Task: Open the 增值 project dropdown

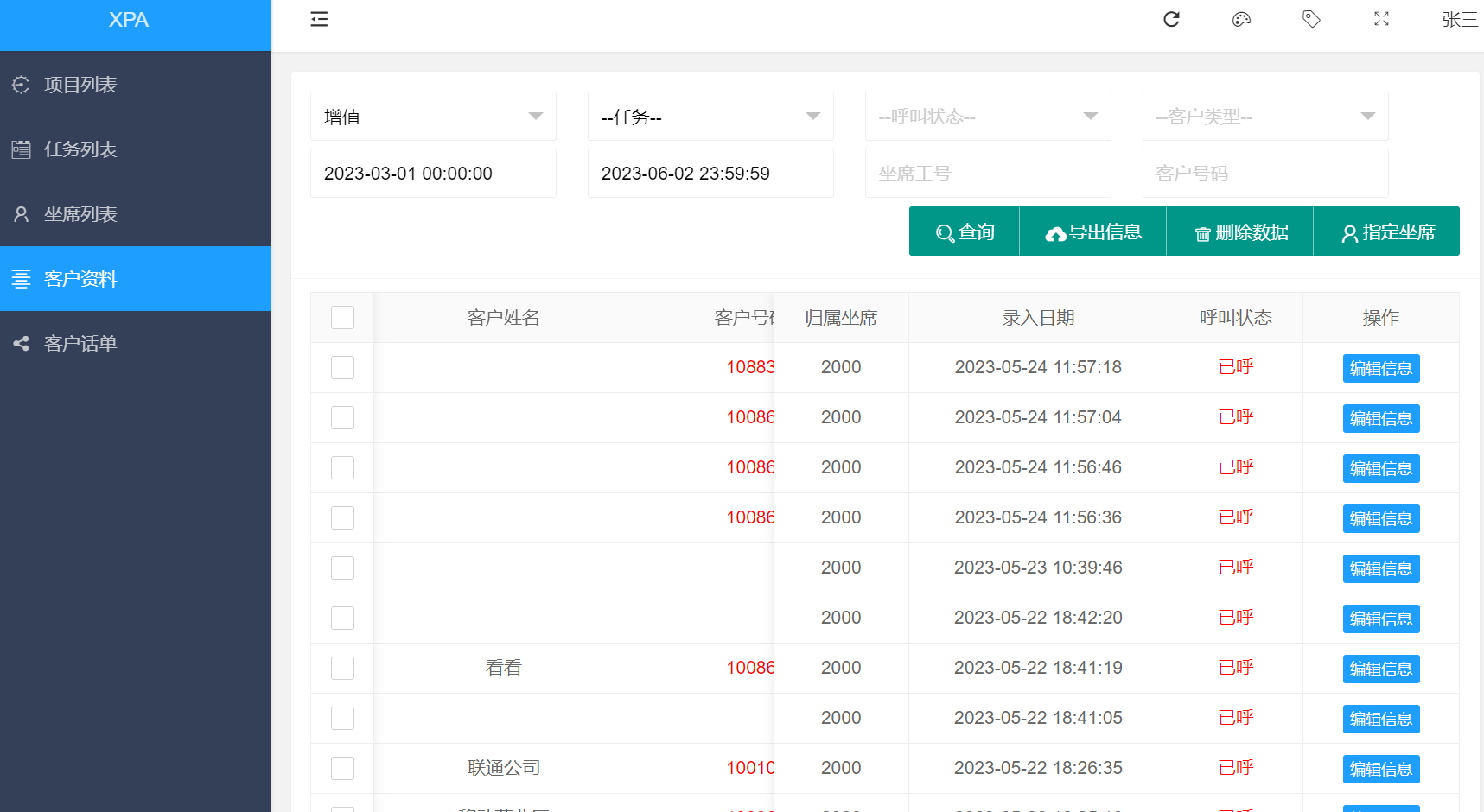Action: [433, 117]
